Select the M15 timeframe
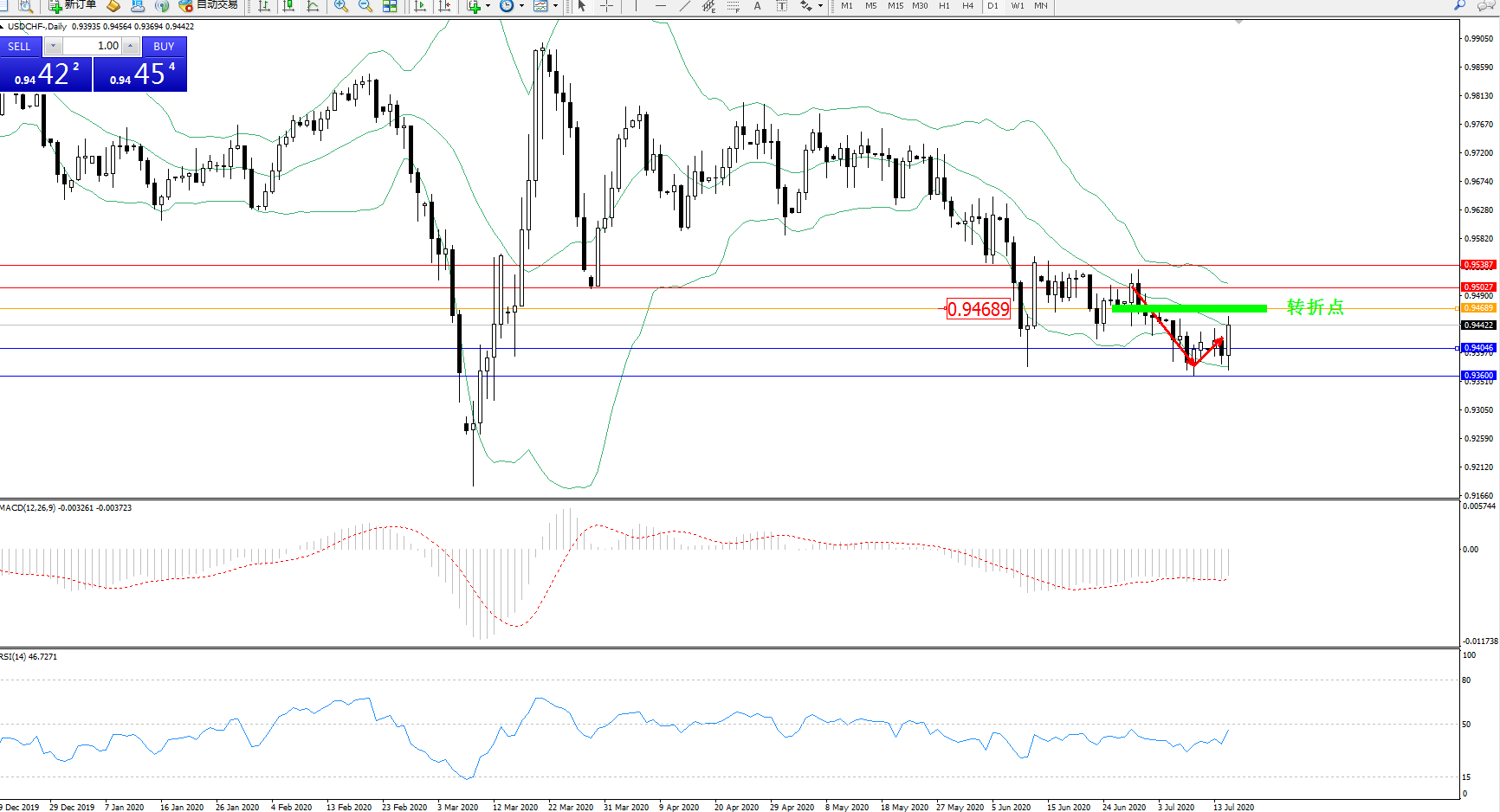The image size is (1500, 812). [x=895, y=6]
